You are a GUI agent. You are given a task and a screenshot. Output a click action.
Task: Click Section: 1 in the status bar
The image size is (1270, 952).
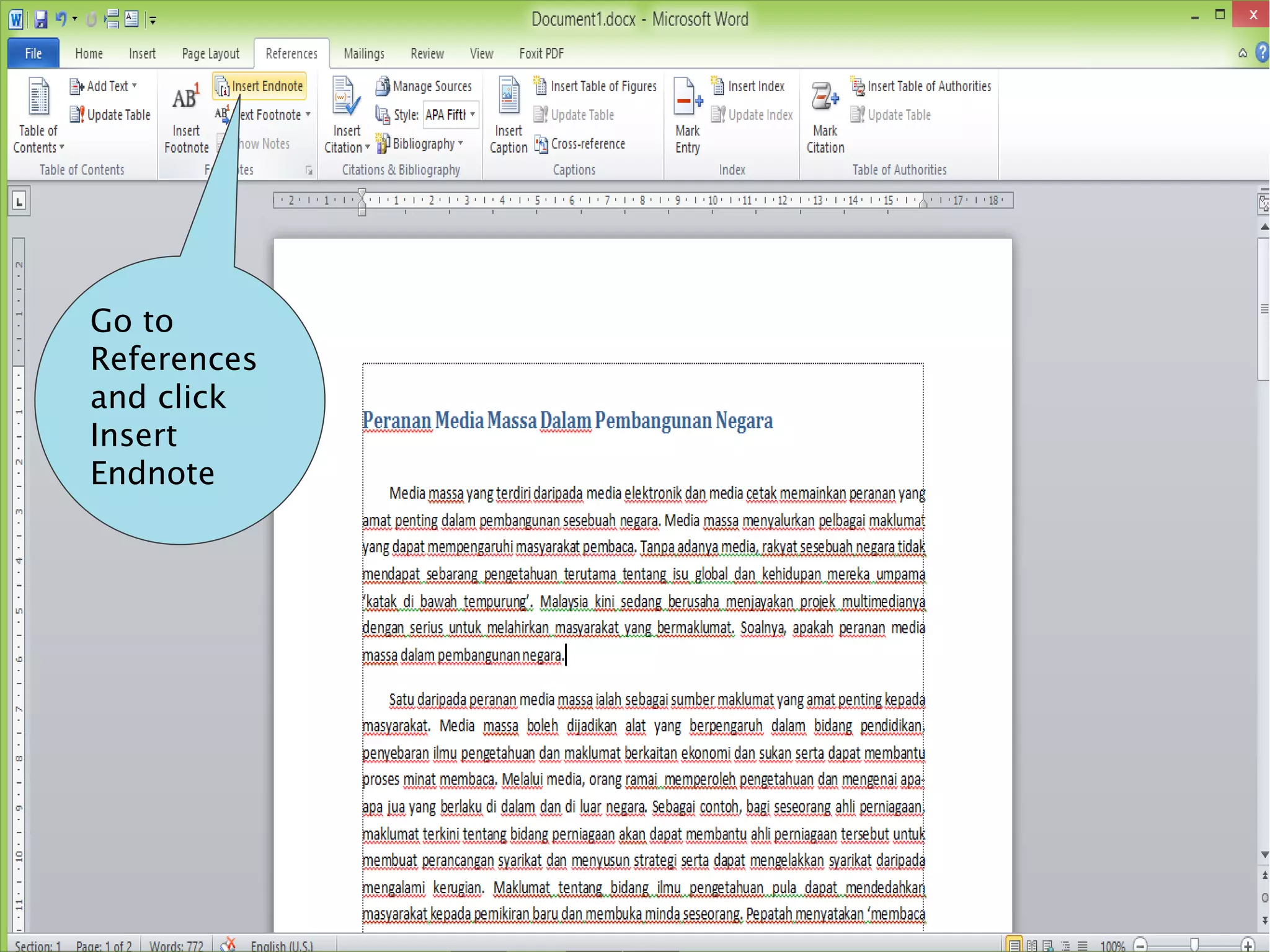tap(38, 945)
